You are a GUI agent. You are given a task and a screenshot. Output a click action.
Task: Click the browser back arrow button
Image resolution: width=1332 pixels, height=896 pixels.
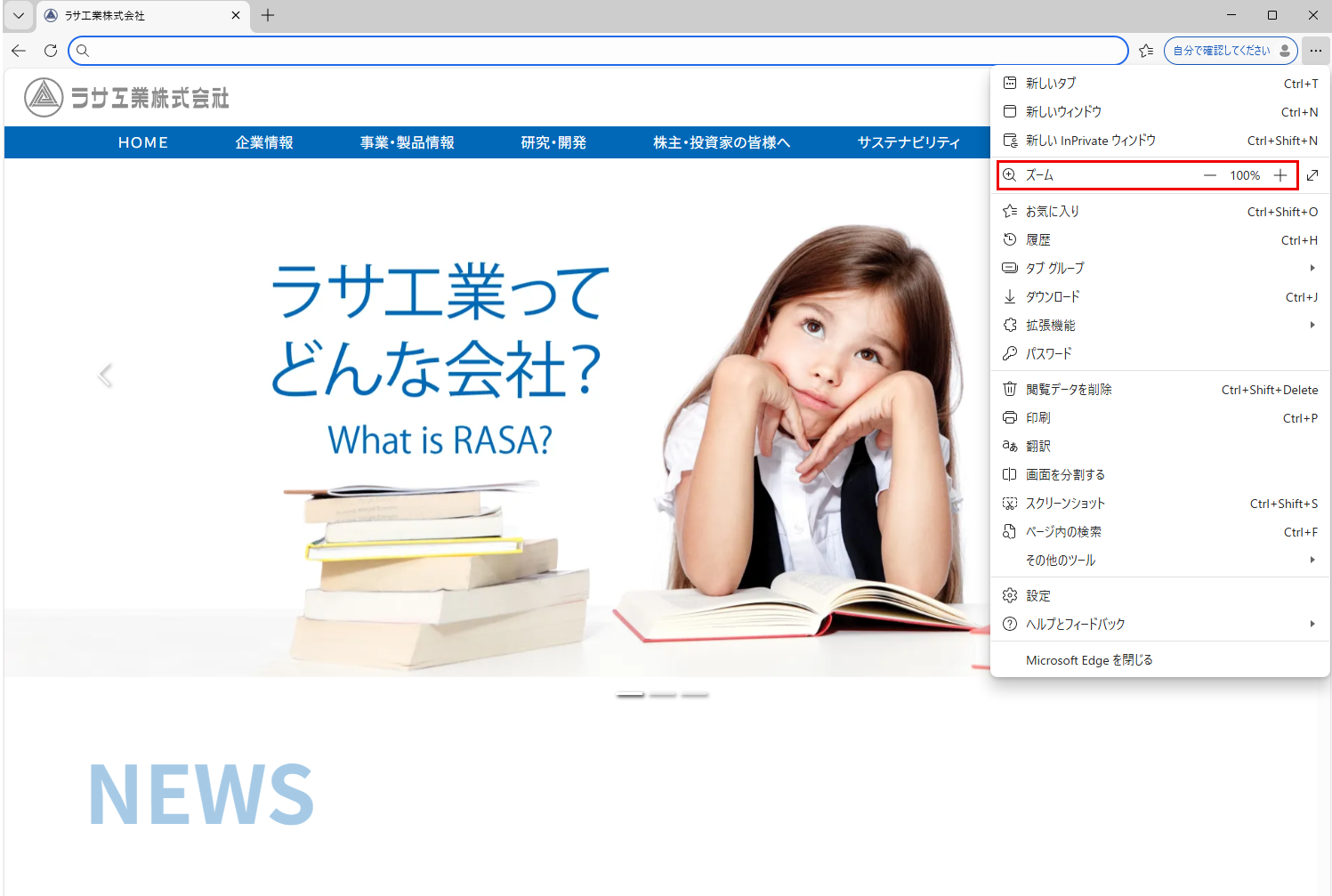(x=19, y=51)
